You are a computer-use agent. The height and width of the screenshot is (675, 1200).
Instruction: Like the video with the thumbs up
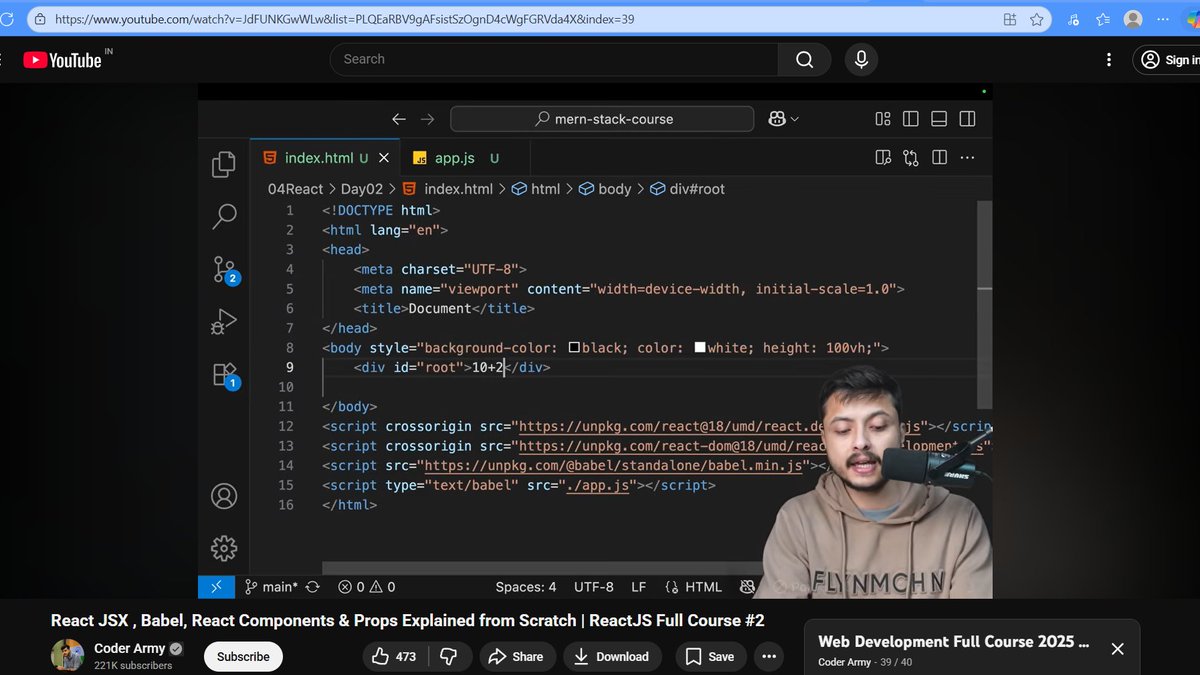pyautogui.click(x=394, y=657)
